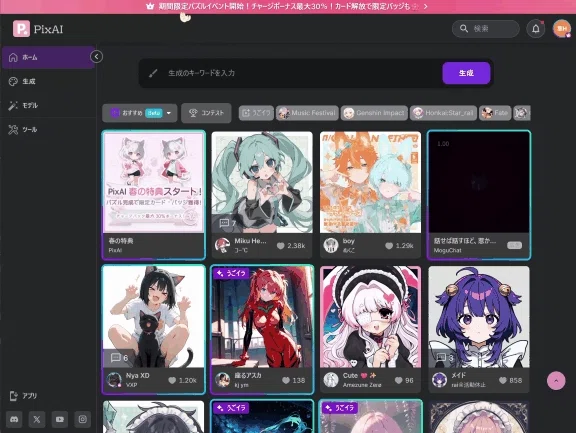The height and width of the screenshot is (433, 576).
Task: Click author name Amezune Zero
Action: (362, 385)
